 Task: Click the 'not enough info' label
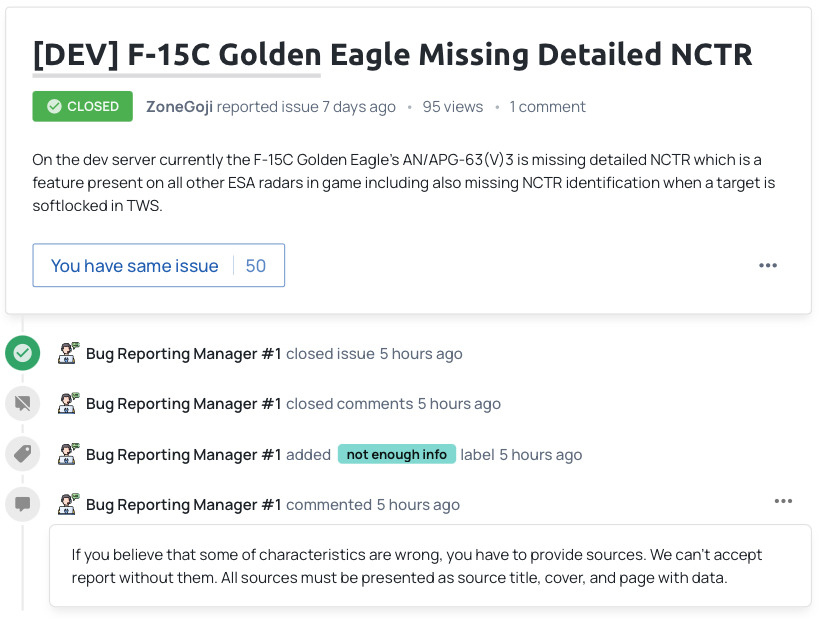click(x=396, y=454)
